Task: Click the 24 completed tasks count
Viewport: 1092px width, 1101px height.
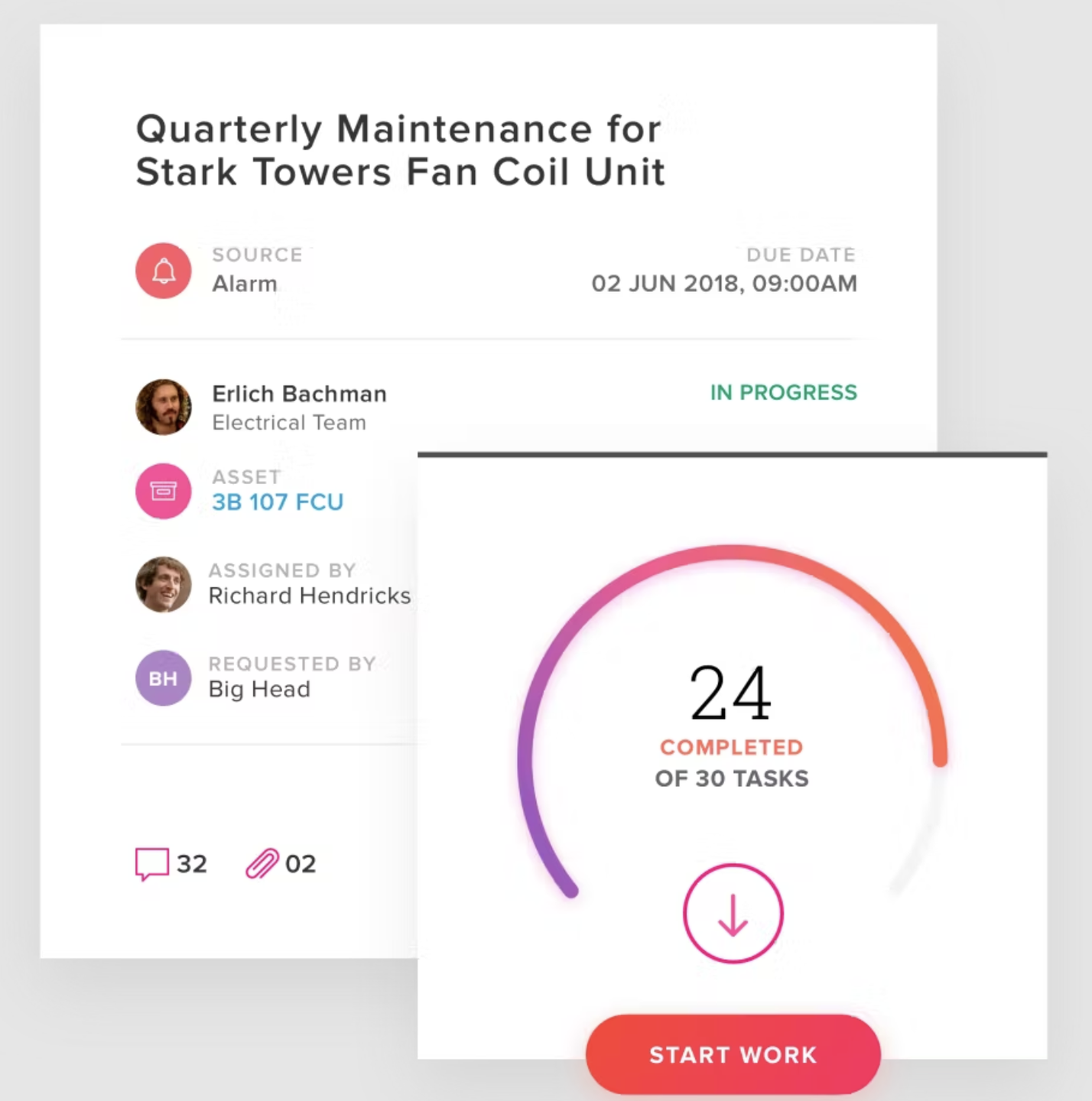Action: (x=730, y=693)
